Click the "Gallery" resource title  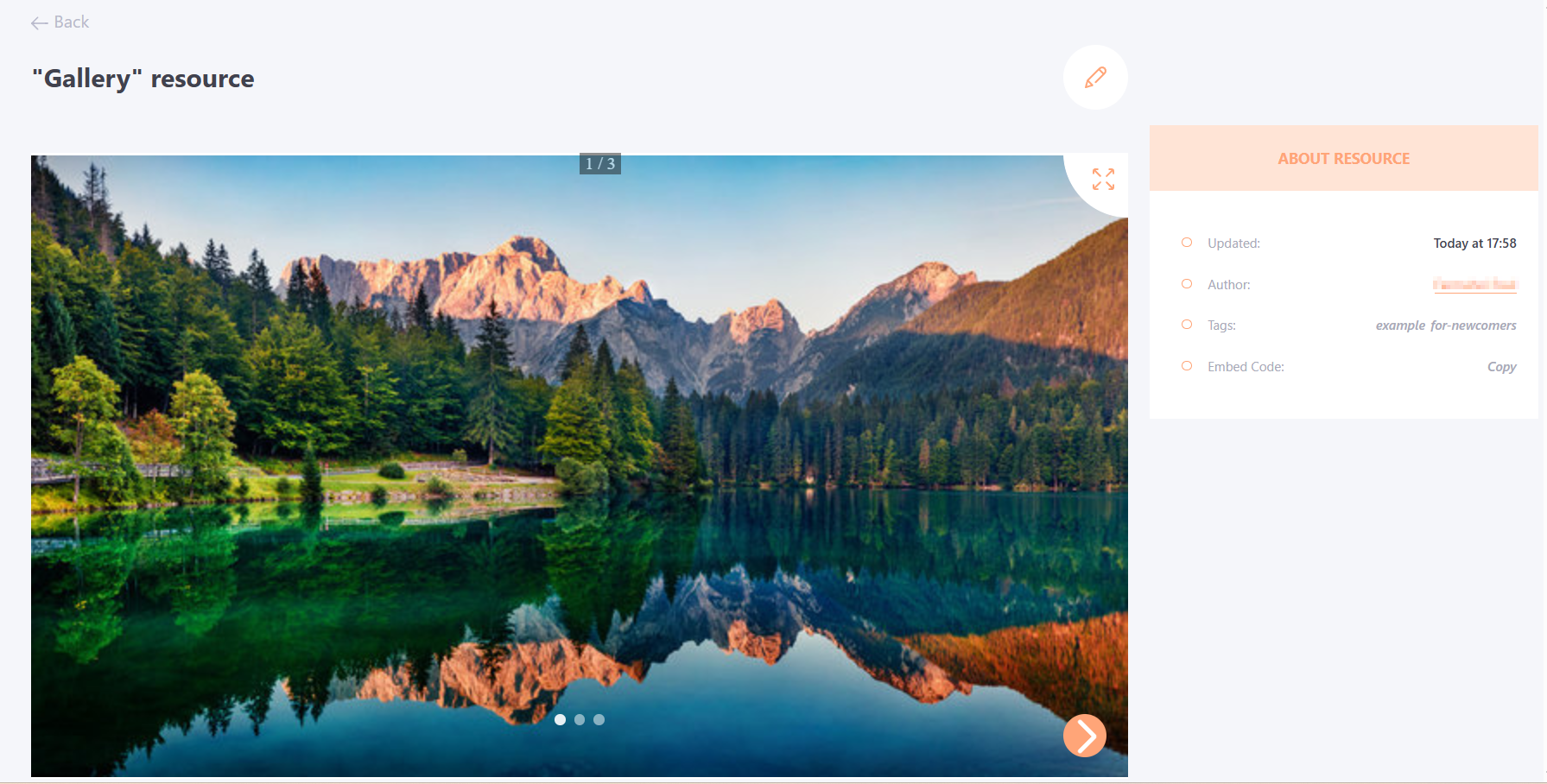143,79
